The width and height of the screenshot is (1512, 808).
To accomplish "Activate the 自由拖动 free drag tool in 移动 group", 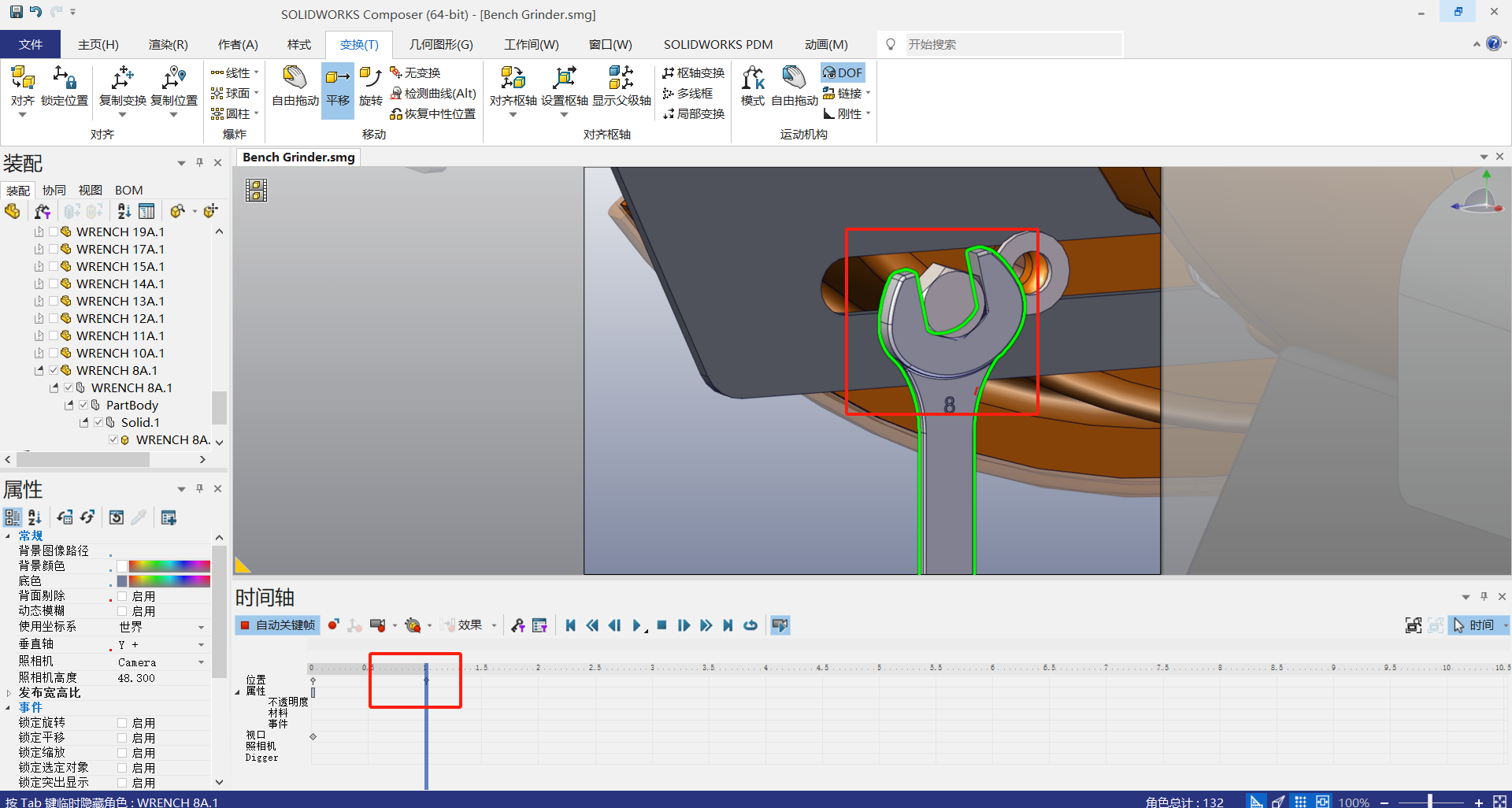I will [x=295, y=79].
